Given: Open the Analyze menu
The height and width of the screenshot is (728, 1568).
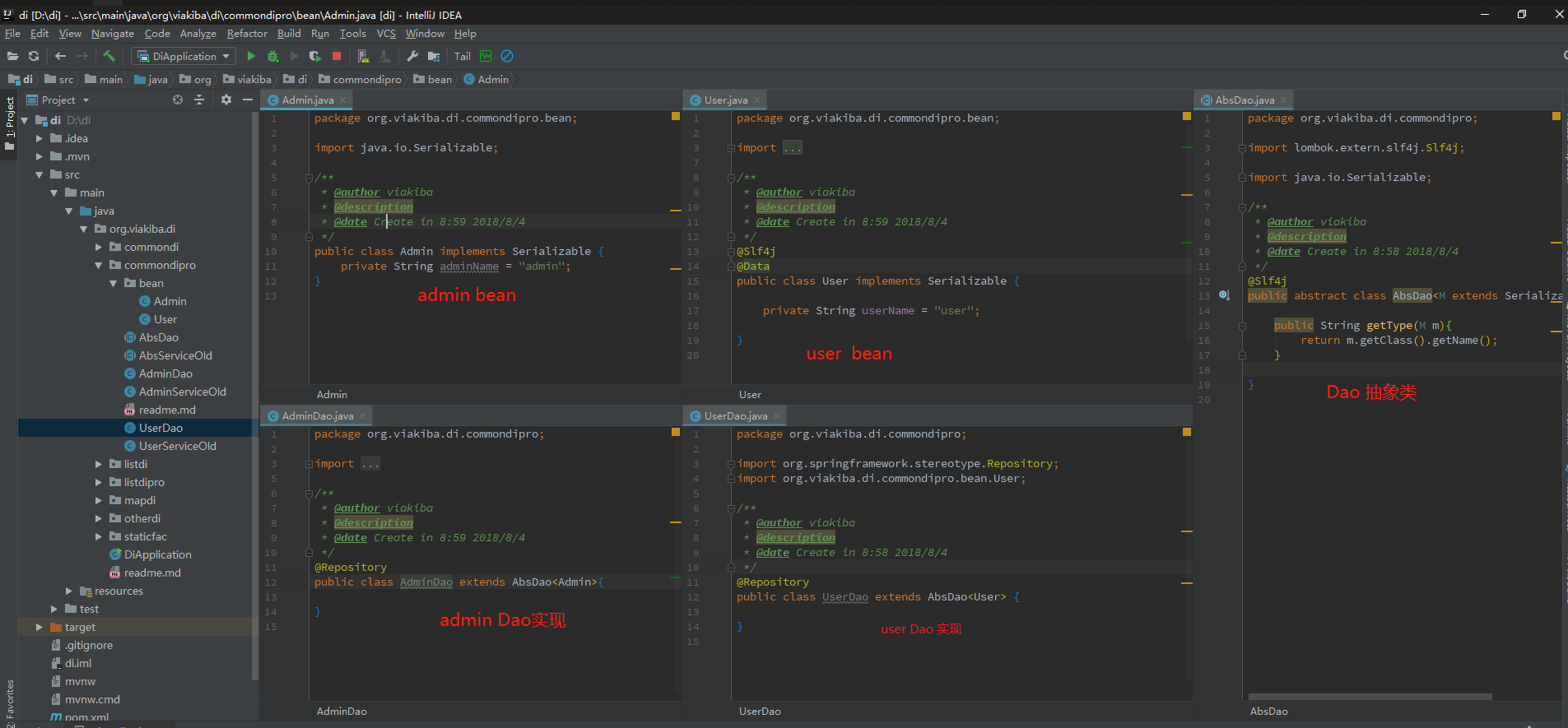Looking at the screenshot, I should (198, 34).
